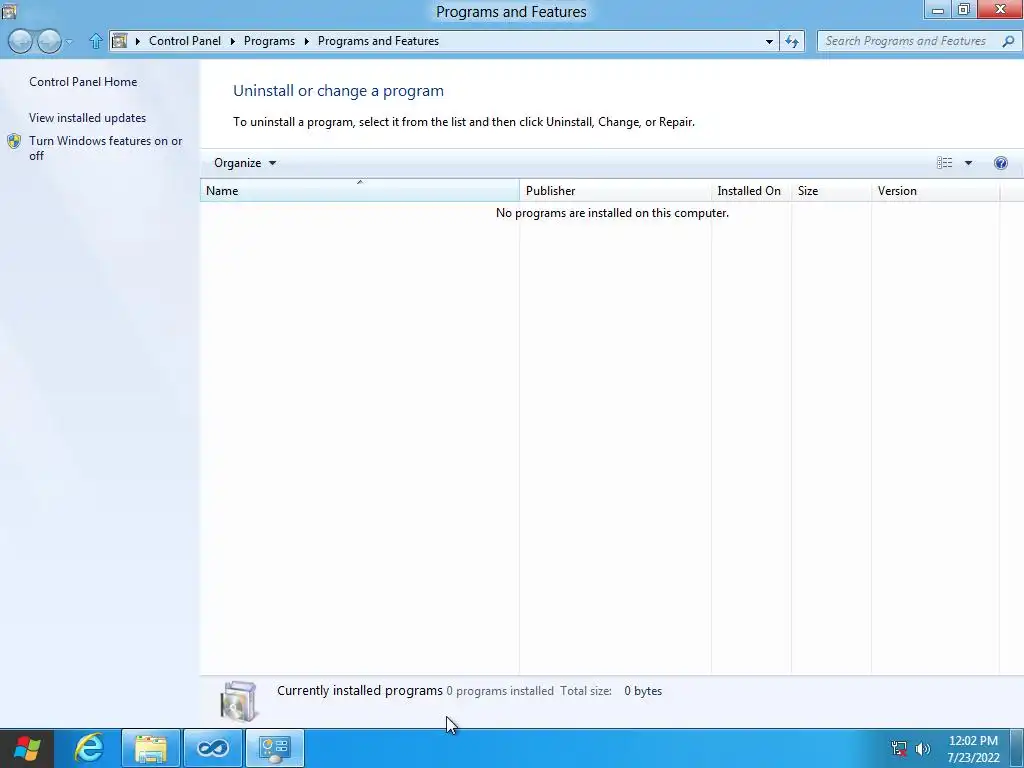Open View installed updates
Screen dimensions: 1024x768
pos(88,118)
